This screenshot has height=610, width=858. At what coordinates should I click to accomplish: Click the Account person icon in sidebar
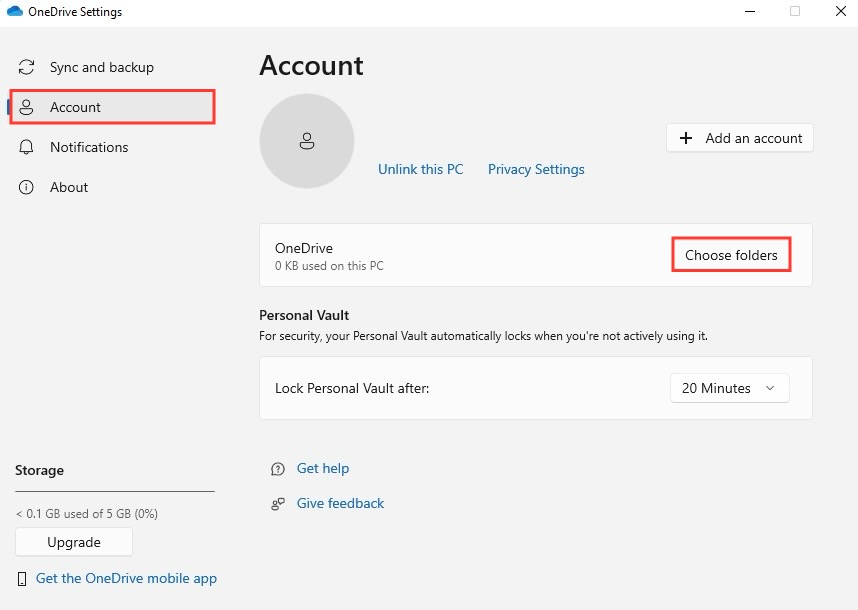[x=27, y=107]
